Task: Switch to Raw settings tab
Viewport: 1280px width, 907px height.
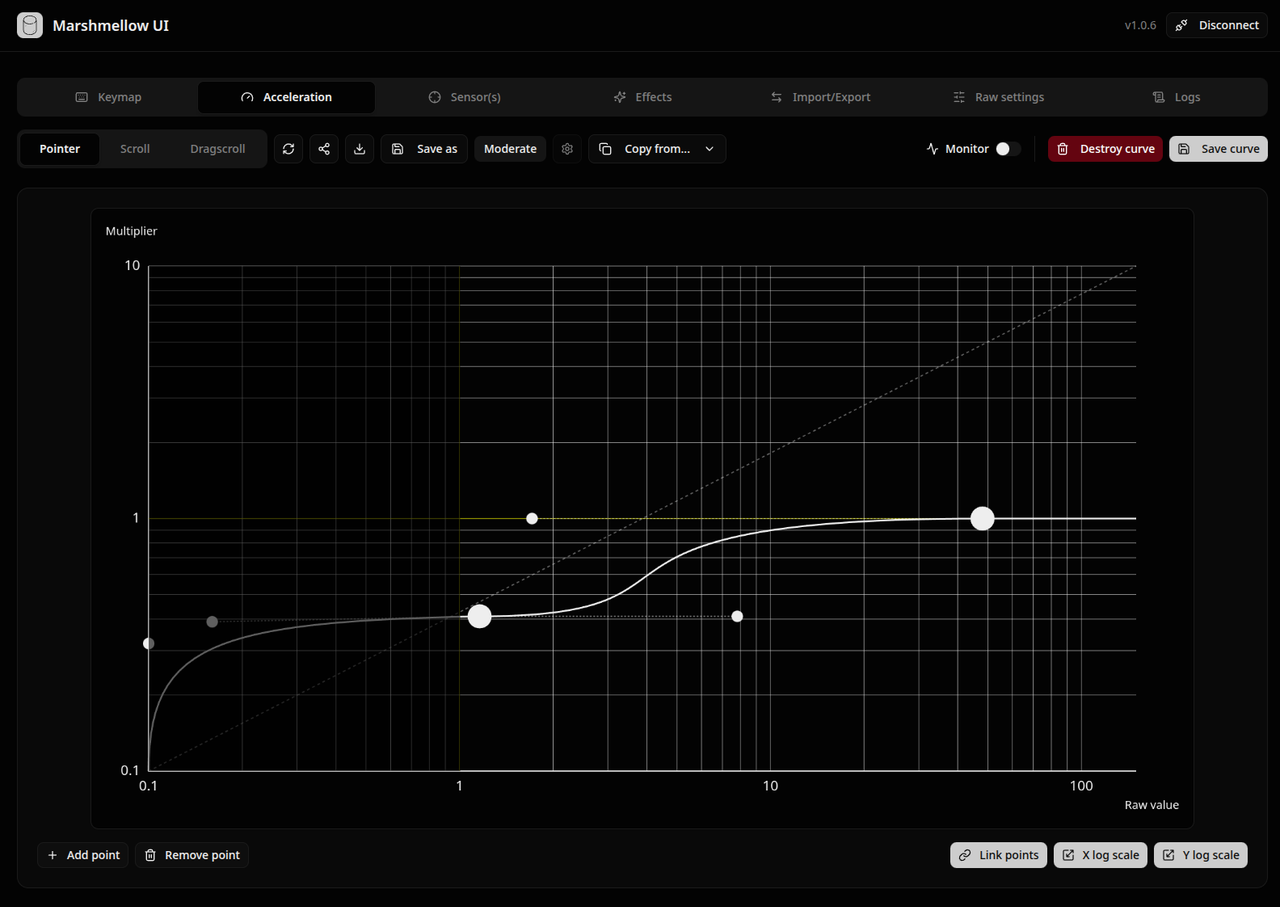Action: 998,97
